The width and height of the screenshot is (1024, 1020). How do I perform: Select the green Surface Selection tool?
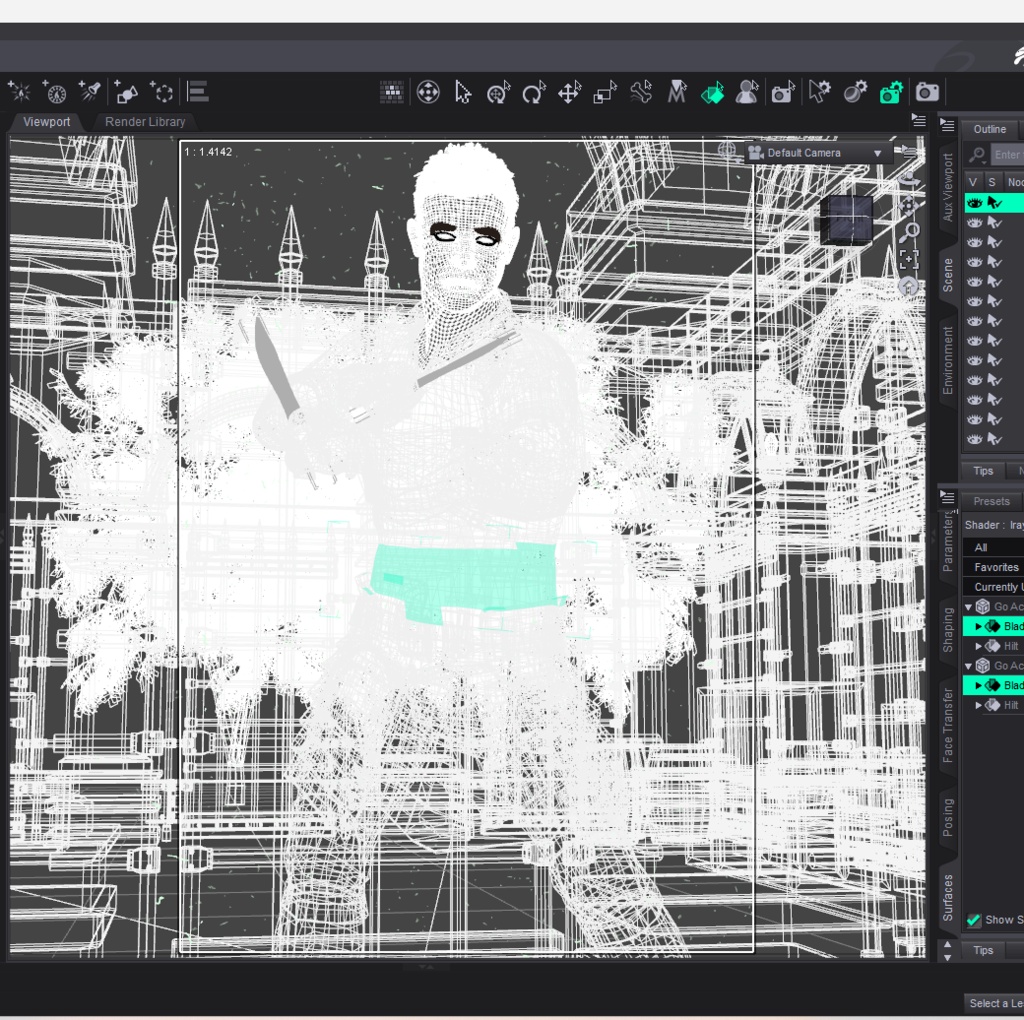(x=712, y=93)
